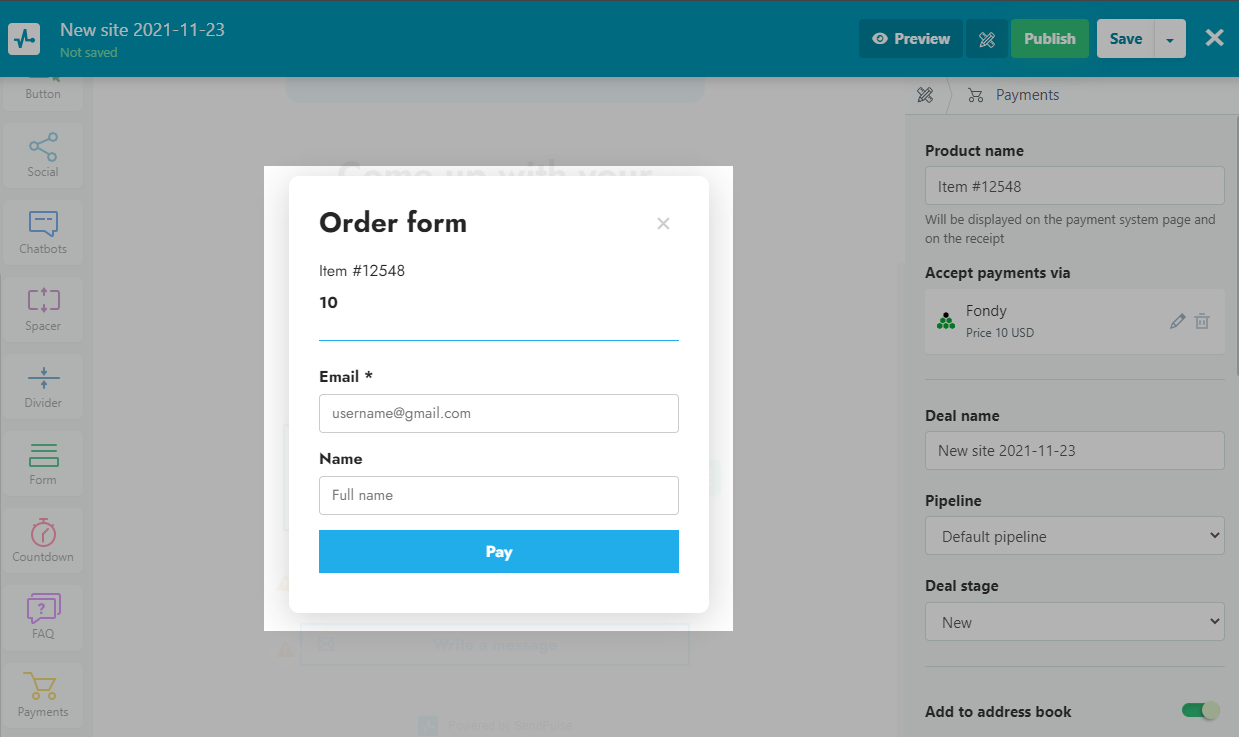Open the Pipeline dropdown
Viewport: 1239px width, 737px height.
point(1074,536)
